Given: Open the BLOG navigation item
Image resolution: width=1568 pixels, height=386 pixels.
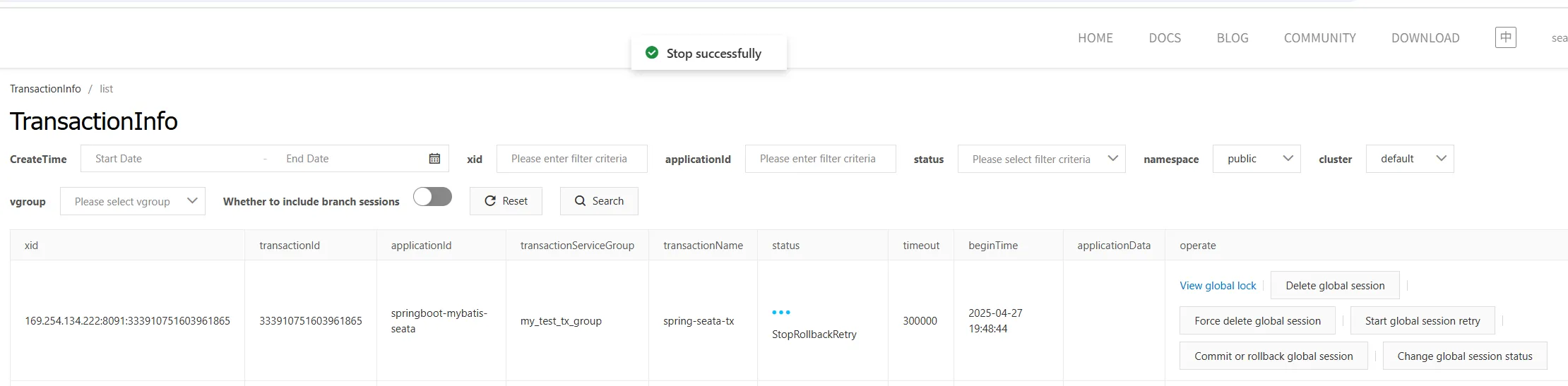Looking at the screenshot, I should pos(1232,38).
